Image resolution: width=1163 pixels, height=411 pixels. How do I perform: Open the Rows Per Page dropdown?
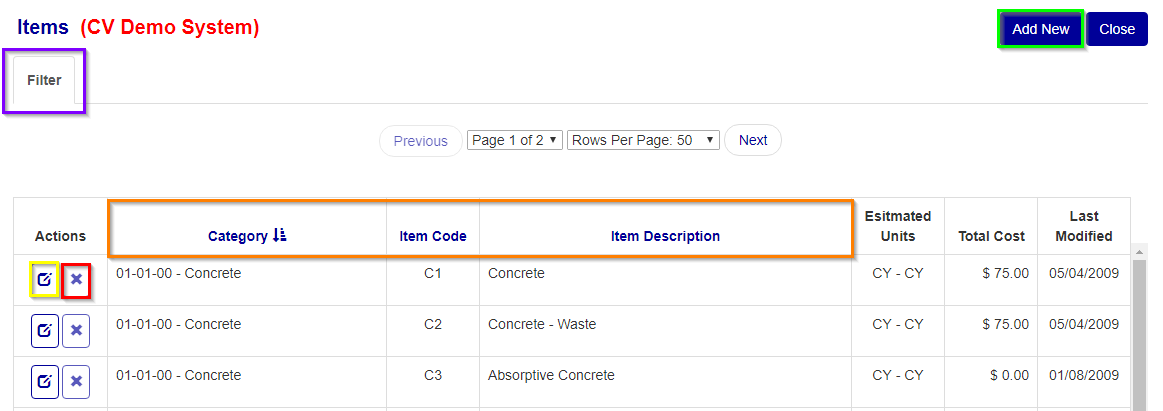(x=643, y=140)
